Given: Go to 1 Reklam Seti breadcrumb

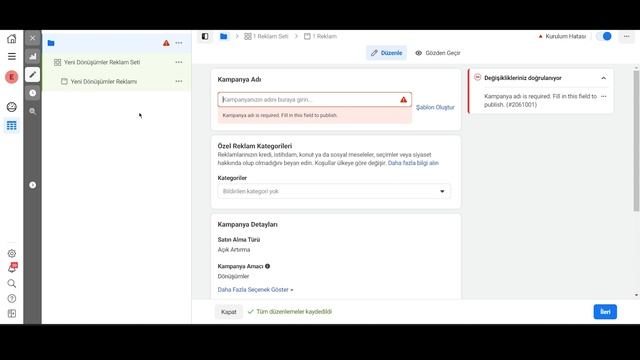Looking at the screenshot, I should [266, 36].
